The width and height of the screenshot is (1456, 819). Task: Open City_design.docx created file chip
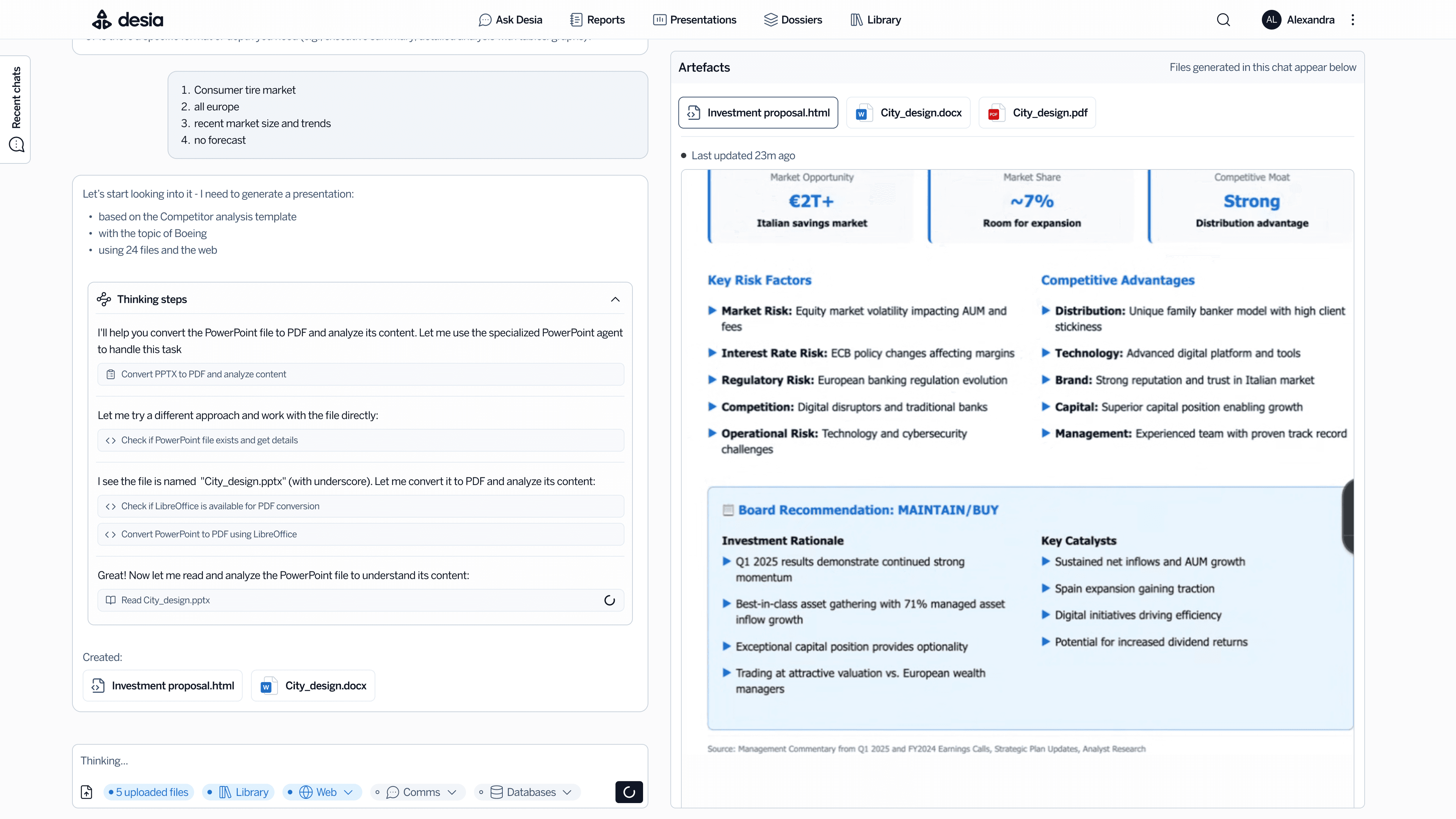point(313,686)
